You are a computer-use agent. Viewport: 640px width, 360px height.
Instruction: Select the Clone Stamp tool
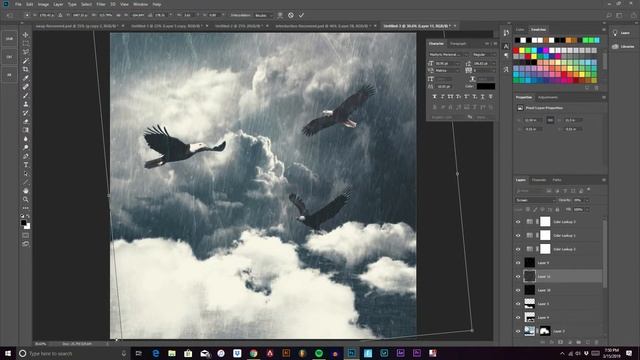pos(26,104)
